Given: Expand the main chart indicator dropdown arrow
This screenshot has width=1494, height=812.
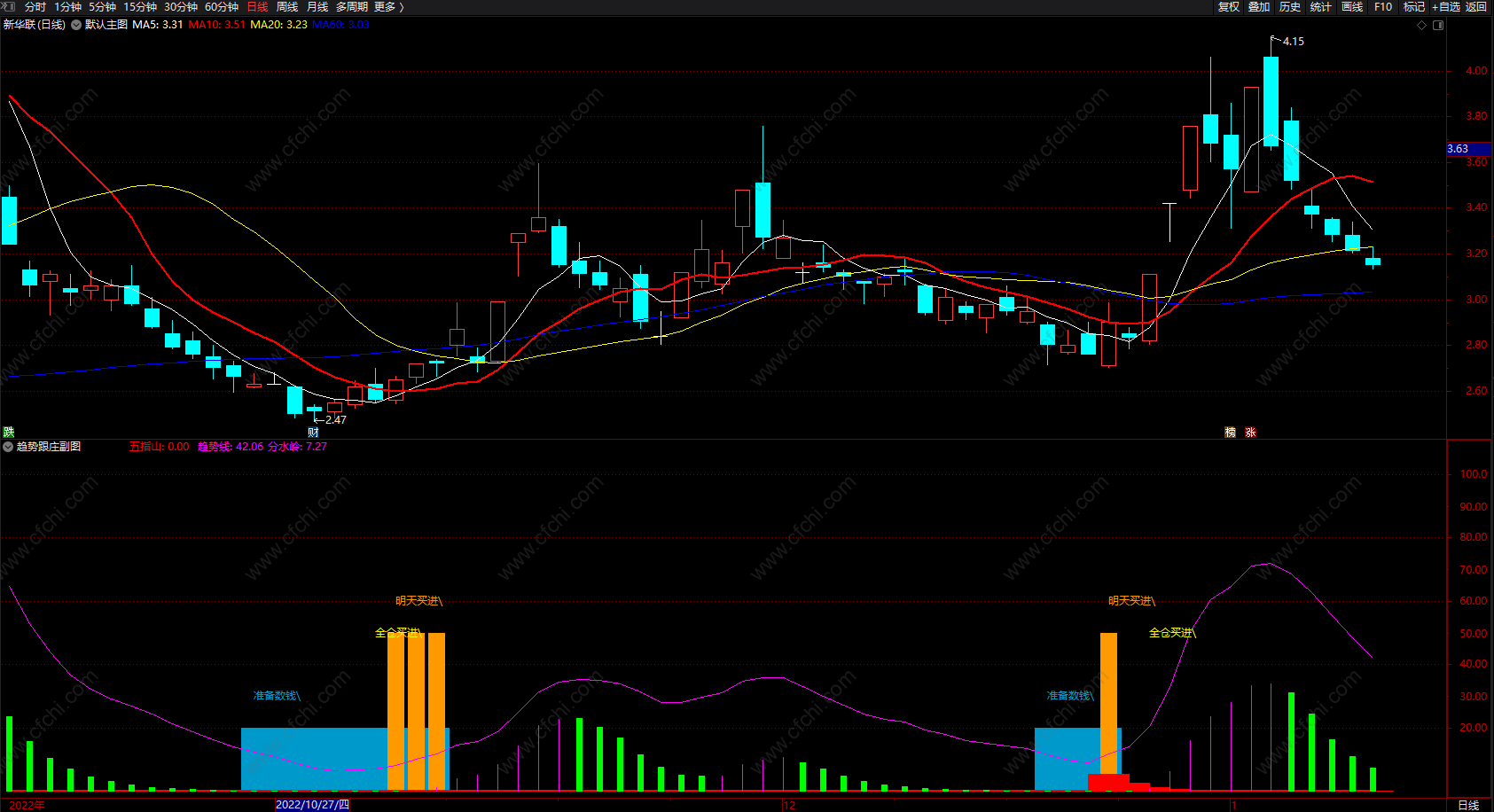Looking at the screenshot, I should click(x=76, y=25).
